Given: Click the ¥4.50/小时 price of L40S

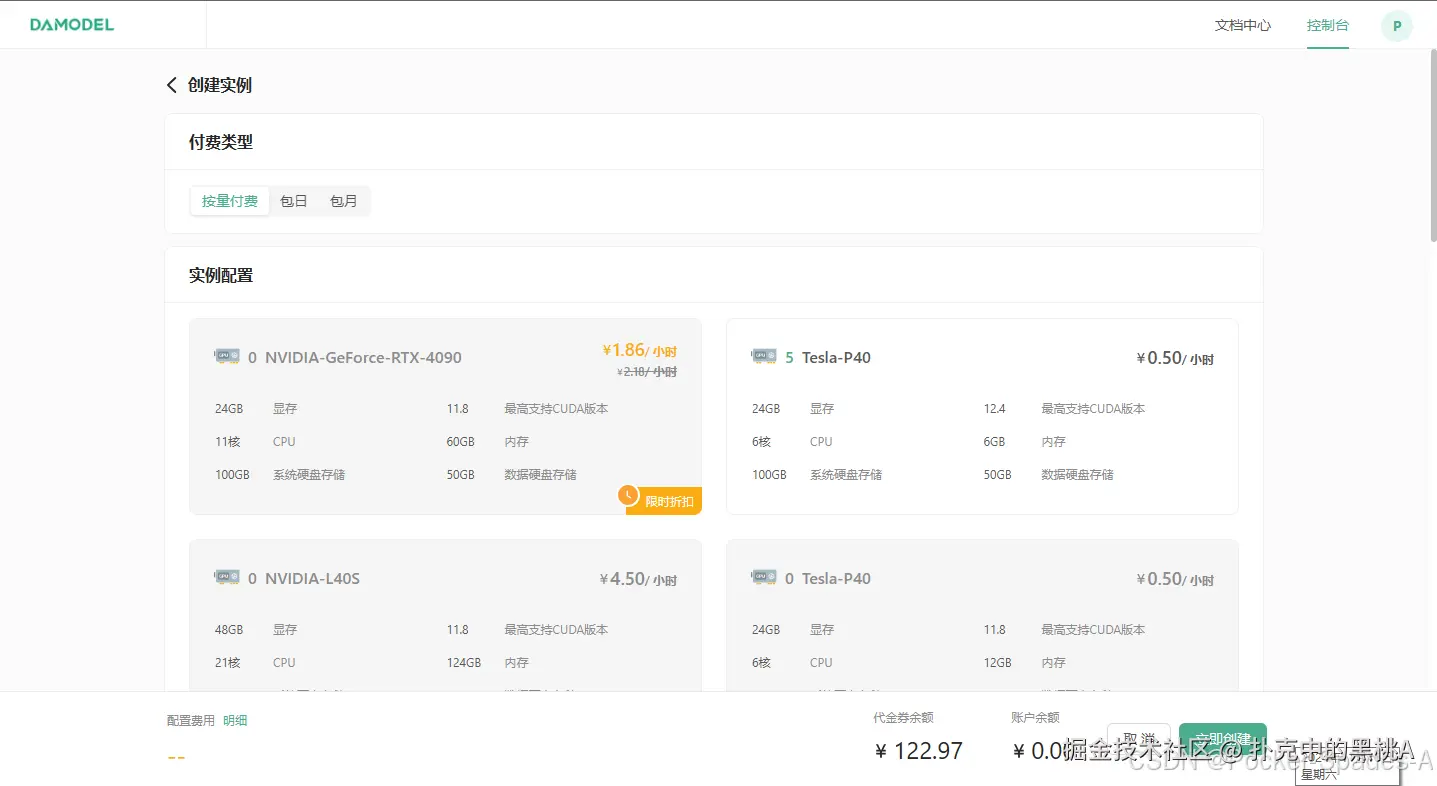Looking at the screenshot, I should 638,579.
